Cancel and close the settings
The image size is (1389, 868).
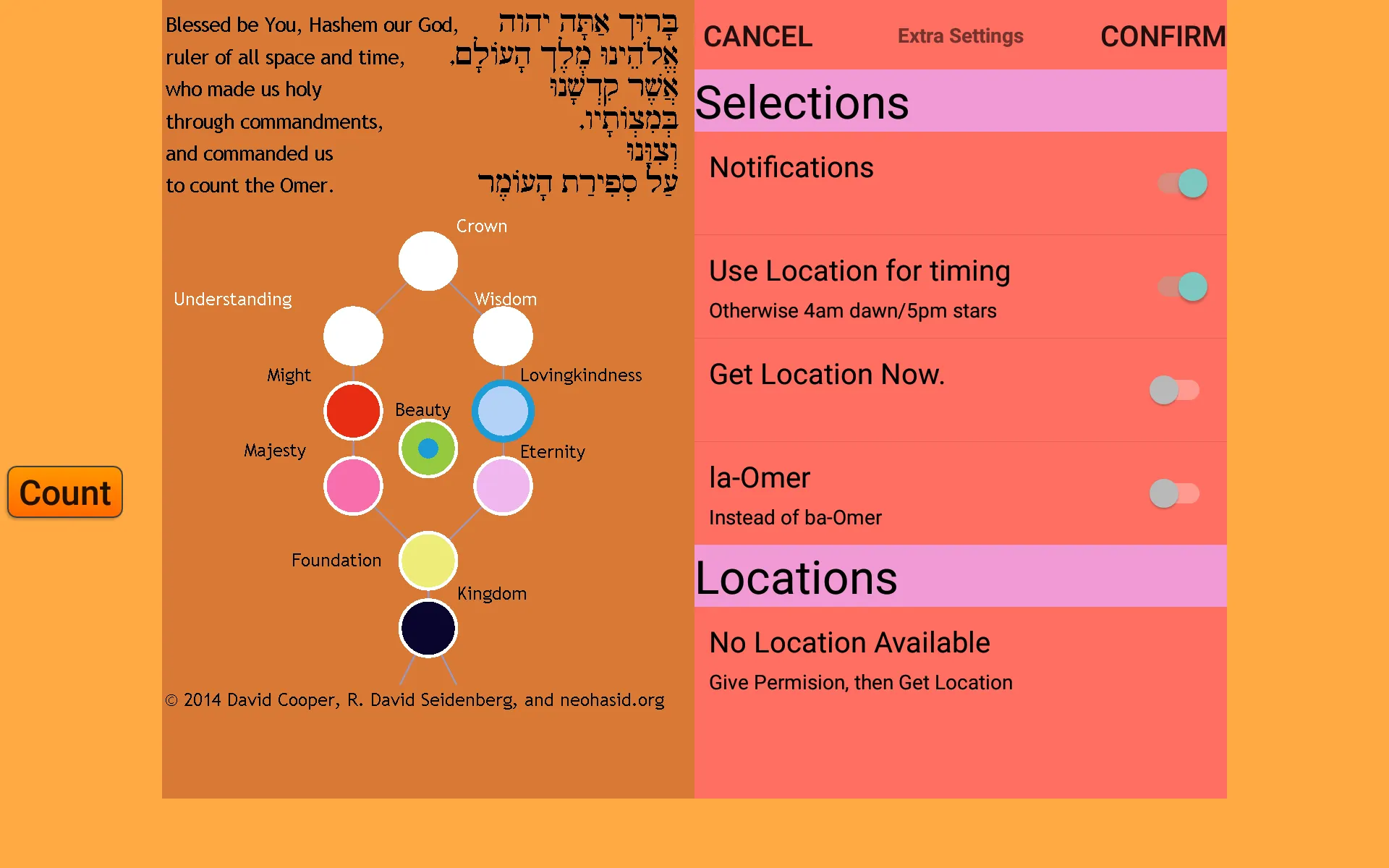click(756, 35)
